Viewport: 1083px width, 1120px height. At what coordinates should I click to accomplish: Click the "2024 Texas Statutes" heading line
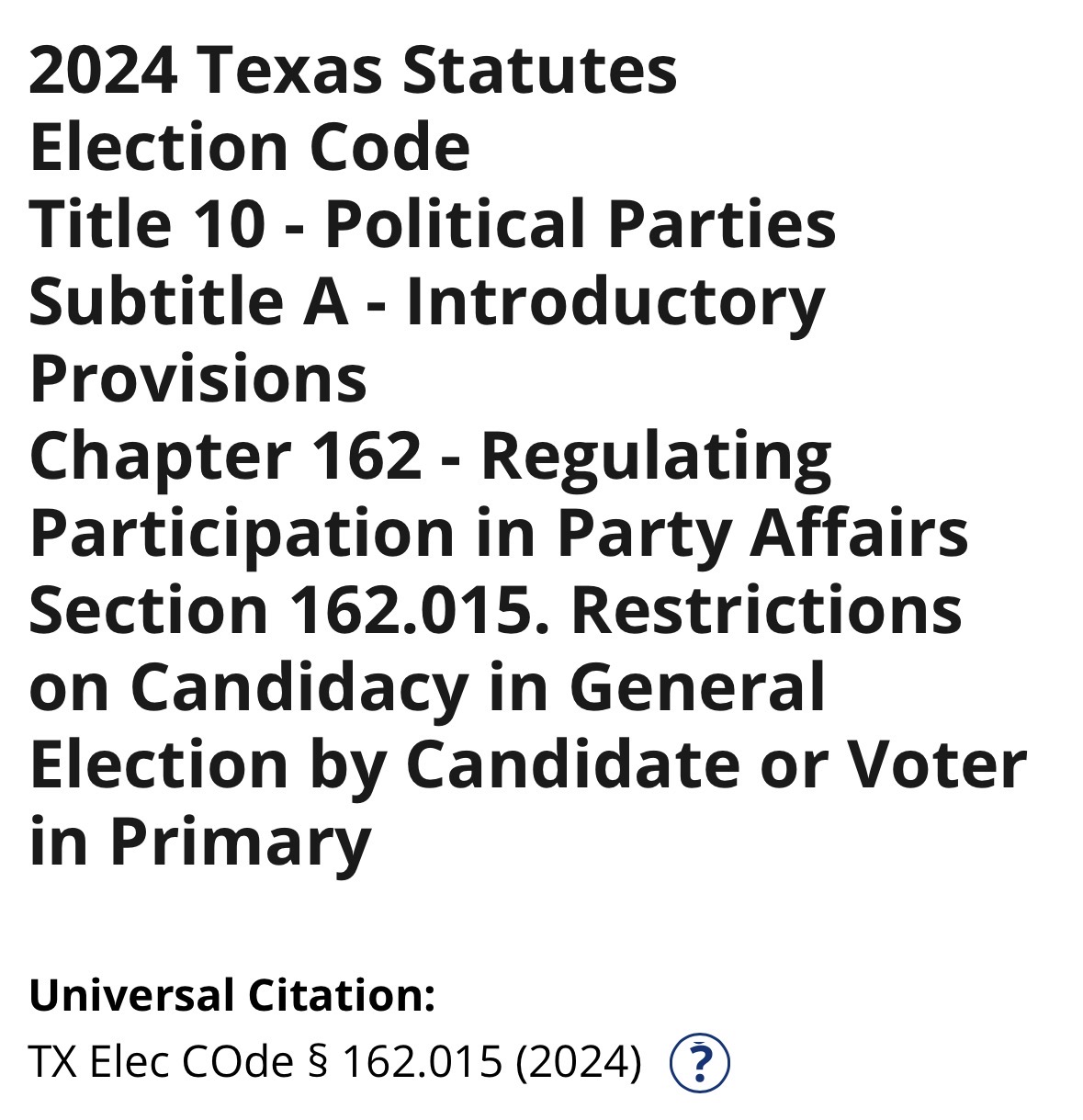point(353,71)
